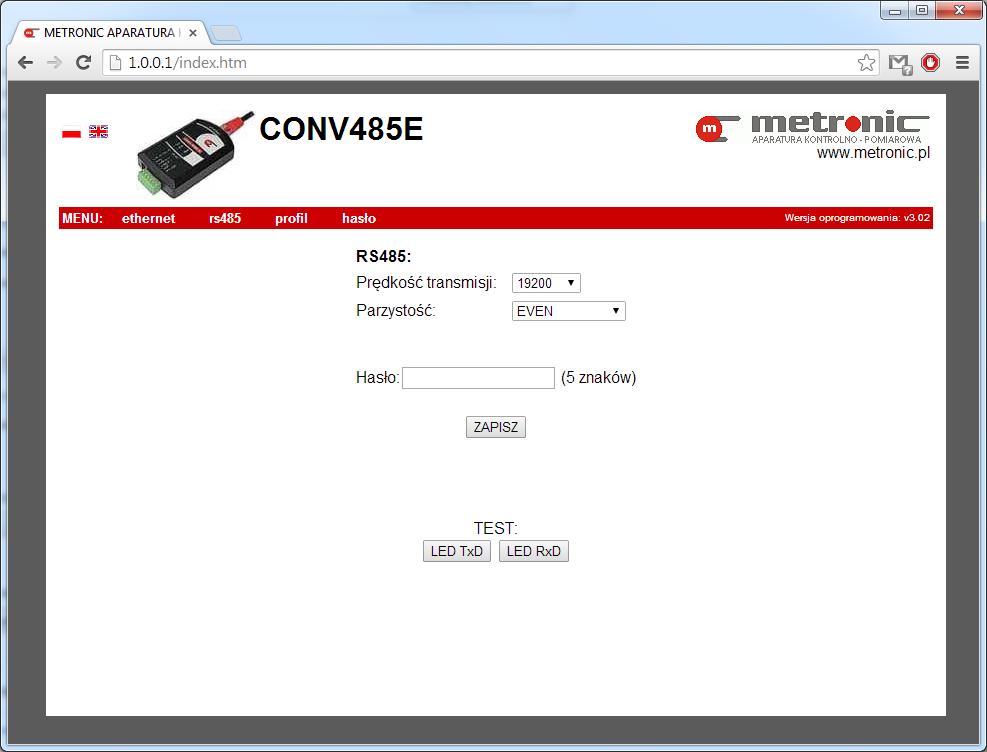Open the red stop-hand blocker extension
This screenshot has width=987, height=752.
[x=930, y=62]
